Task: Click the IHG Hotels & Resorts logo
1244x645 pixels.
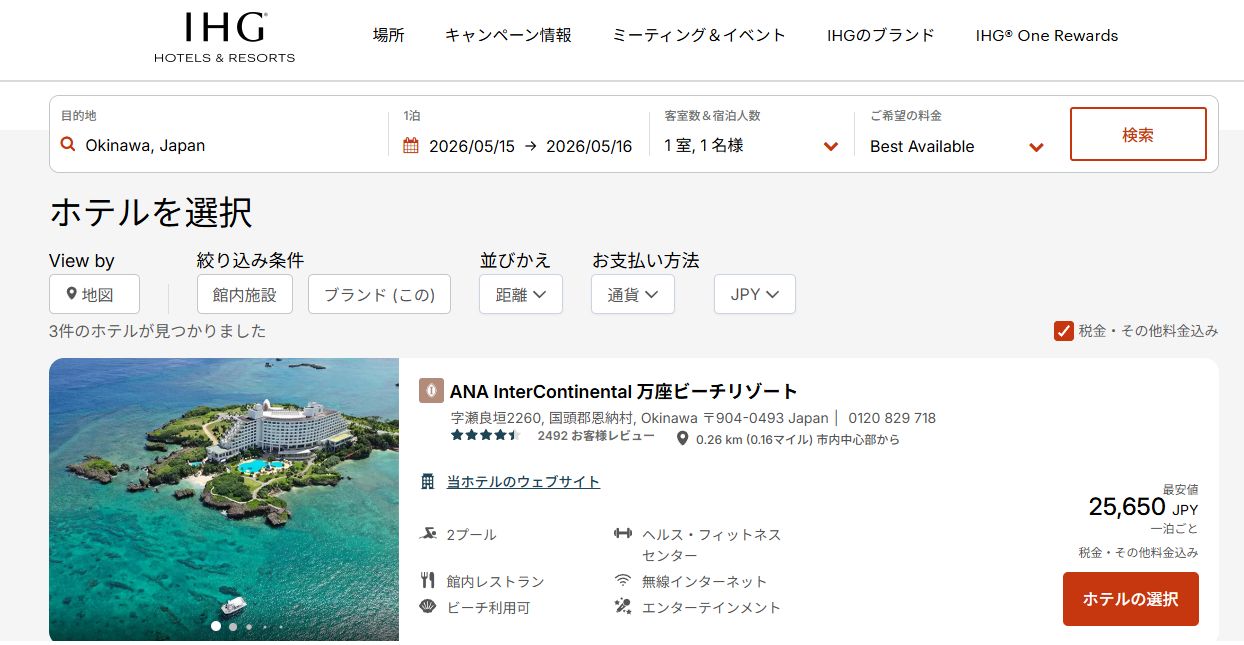Action: [x=224, y=37]
